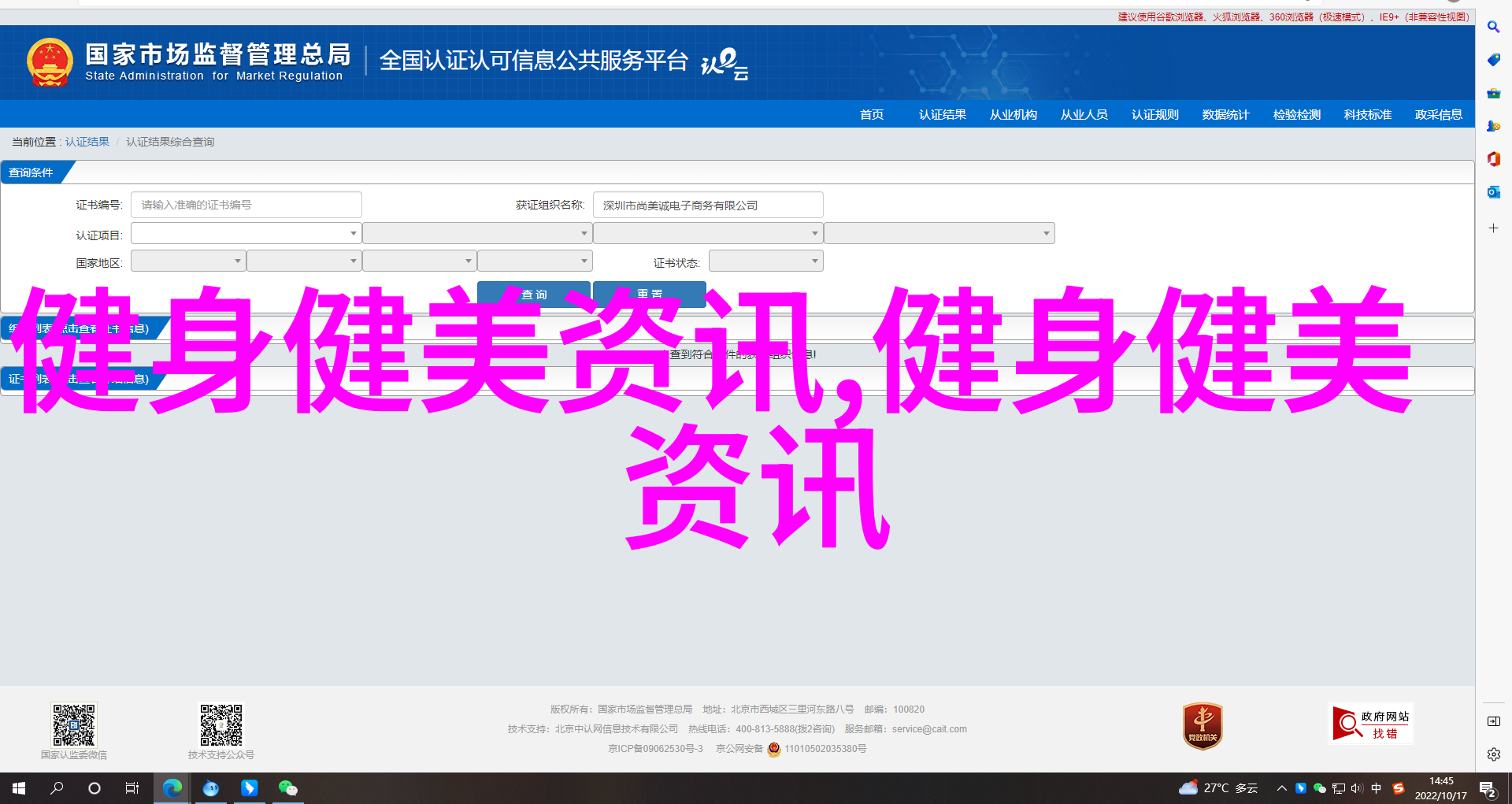Open sidebar settings gear icon
1512x804 pixels.
1493,754
